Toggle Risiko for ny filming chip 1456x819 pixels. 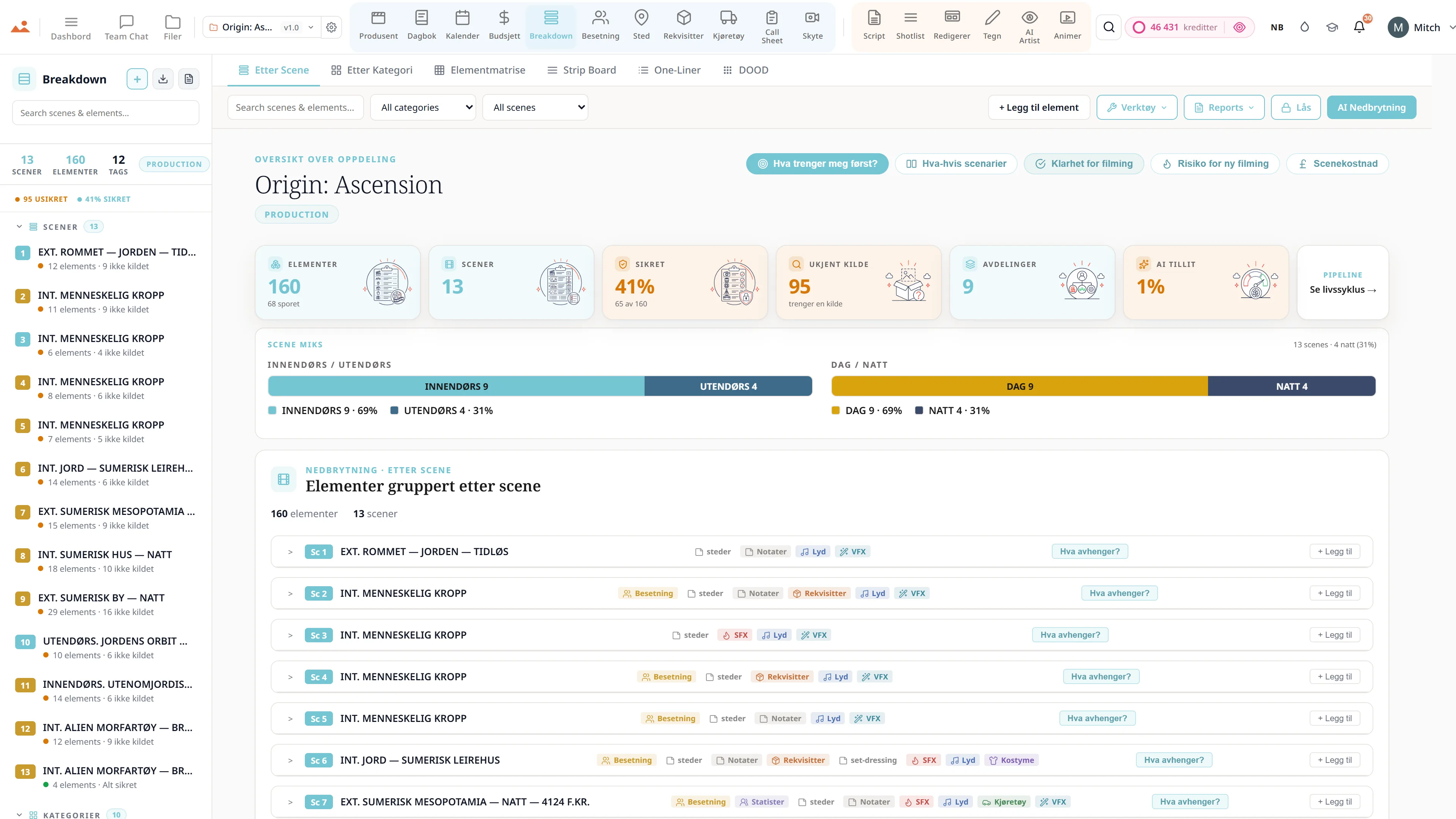pos(1214,164)
